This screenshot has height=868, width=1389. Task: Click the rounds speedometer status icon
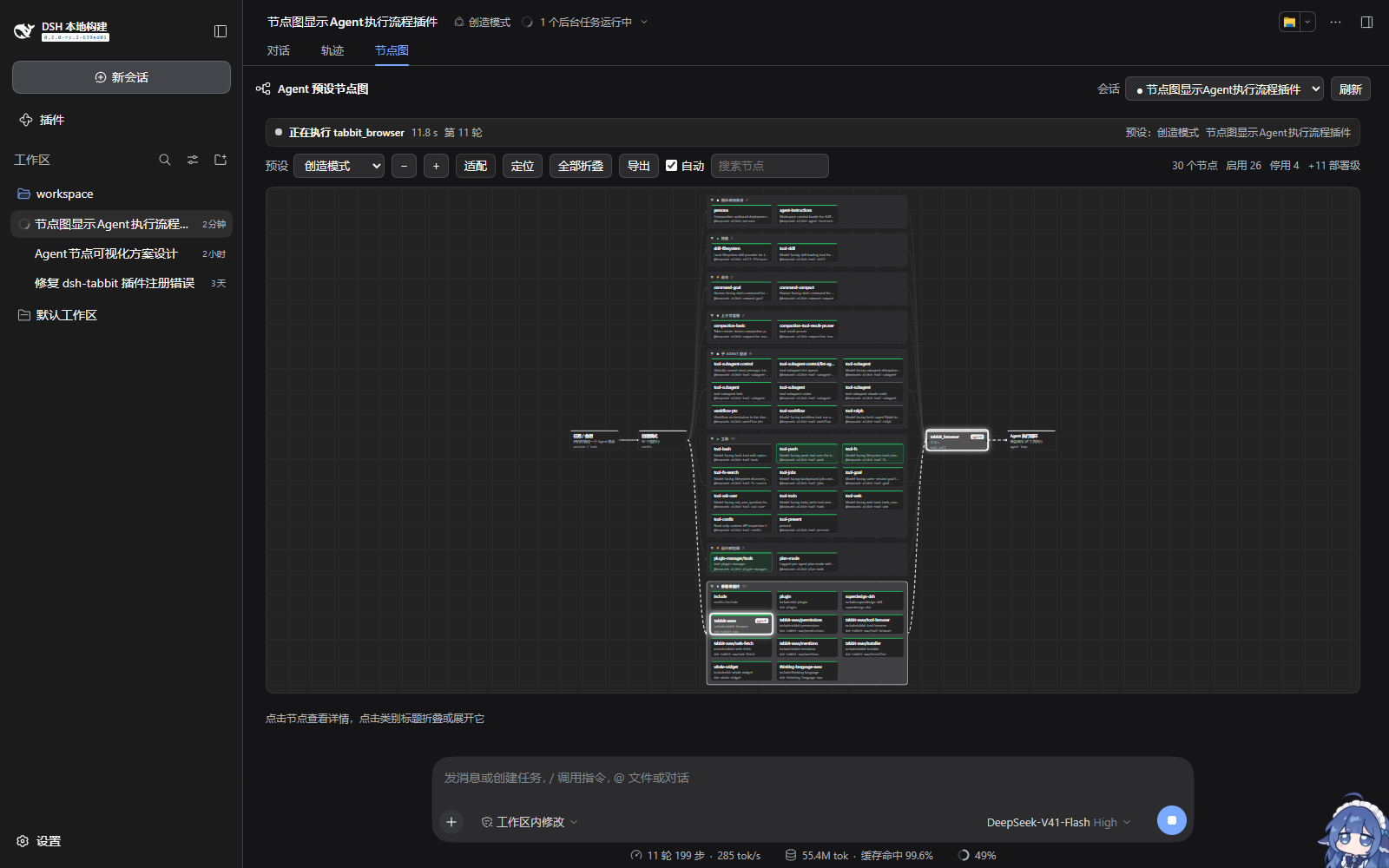(636, 855)
